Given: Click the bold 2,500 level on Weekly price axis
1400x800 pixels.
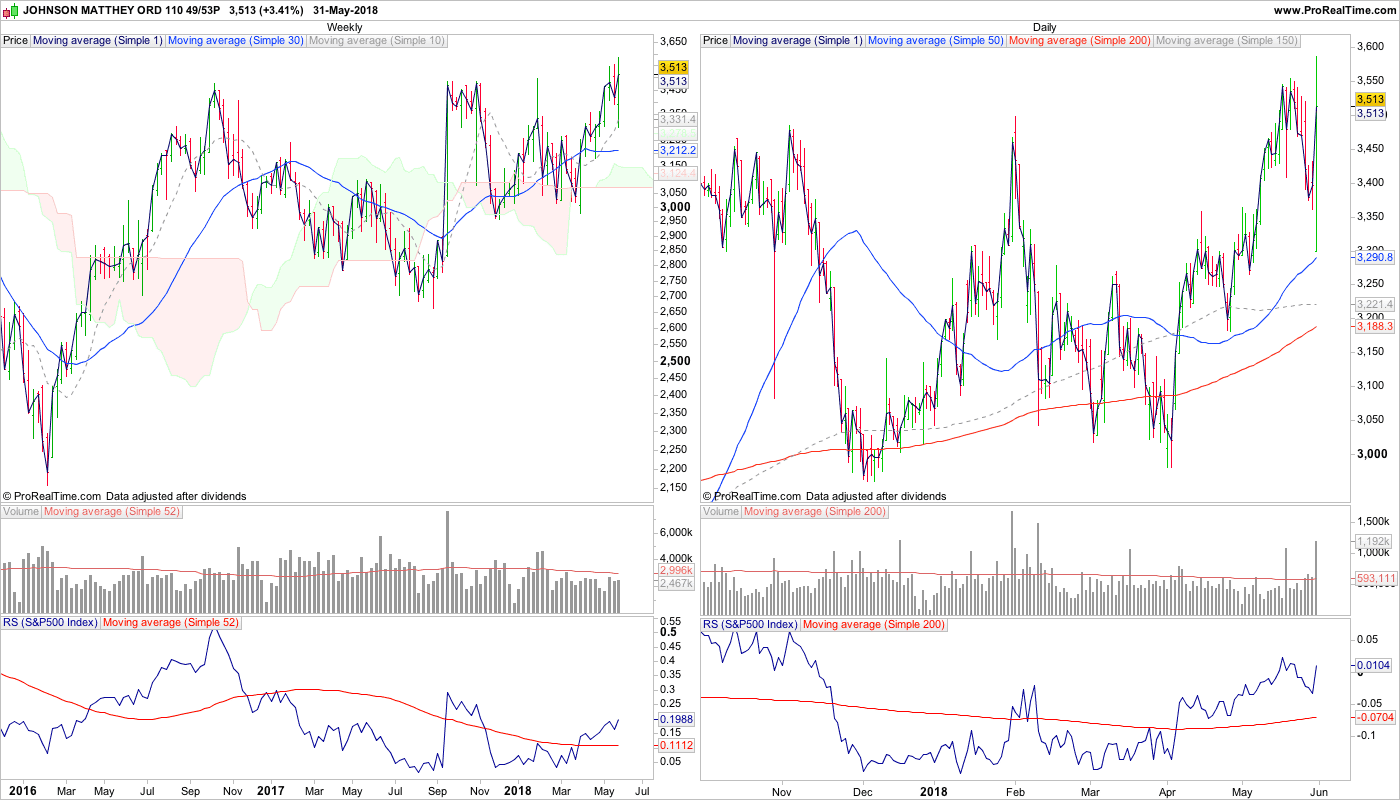Looking at the screenshot, I should click(x=673, y=361).
